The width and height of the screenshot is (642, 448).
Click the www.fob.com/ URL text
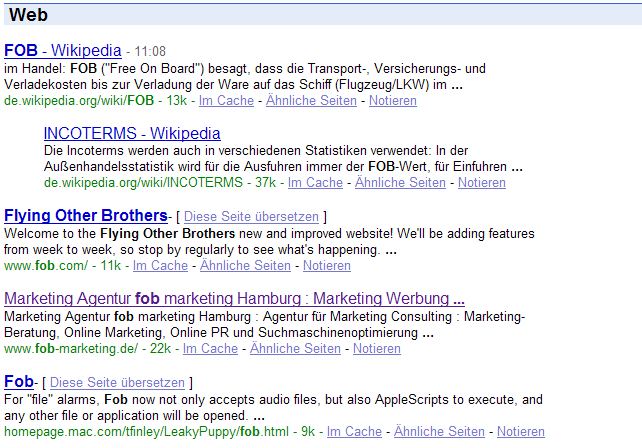coord(46,265)
